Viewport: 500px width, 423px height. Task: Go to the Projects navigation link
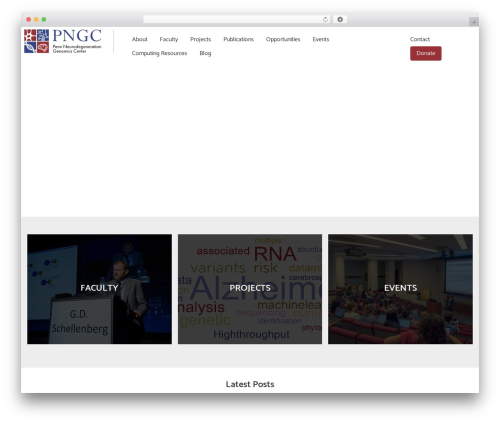201,39
